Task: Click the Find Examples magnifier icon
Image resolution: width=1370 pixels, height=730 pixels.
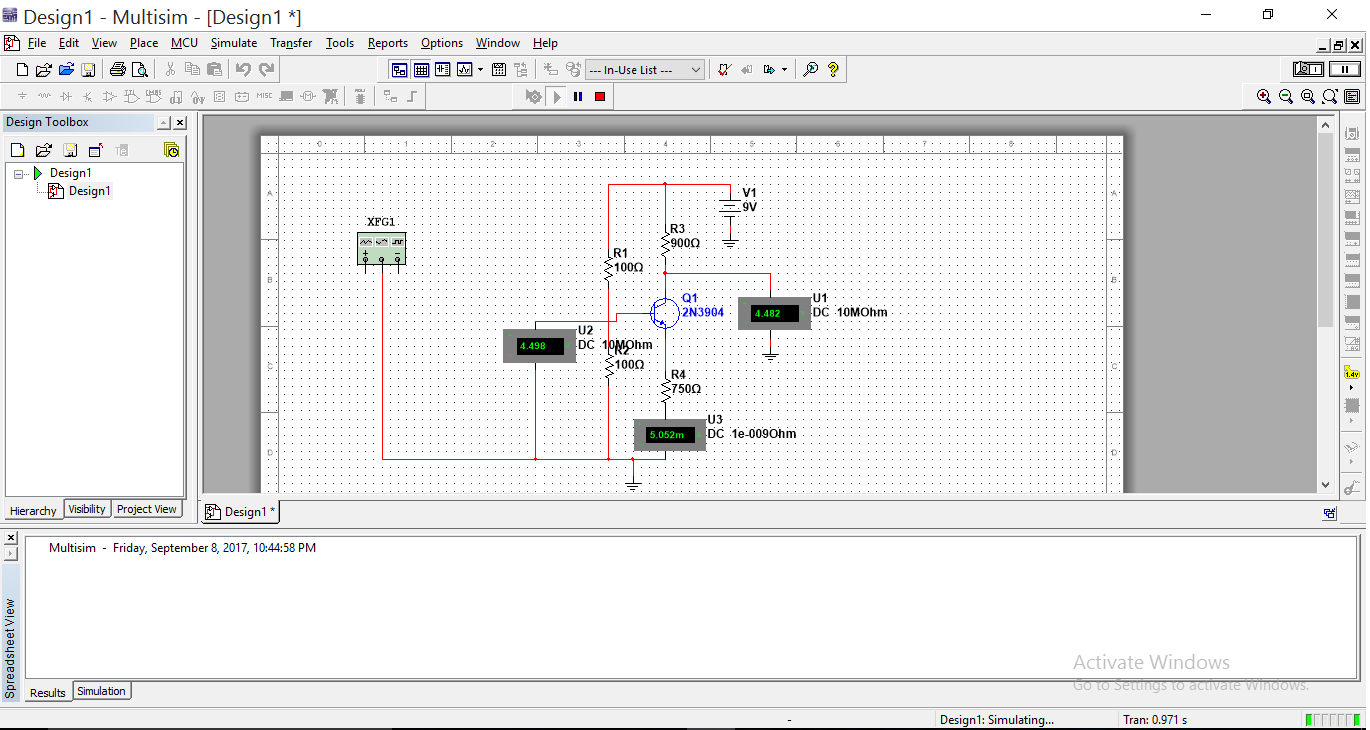Action: [x=811, y=70]
